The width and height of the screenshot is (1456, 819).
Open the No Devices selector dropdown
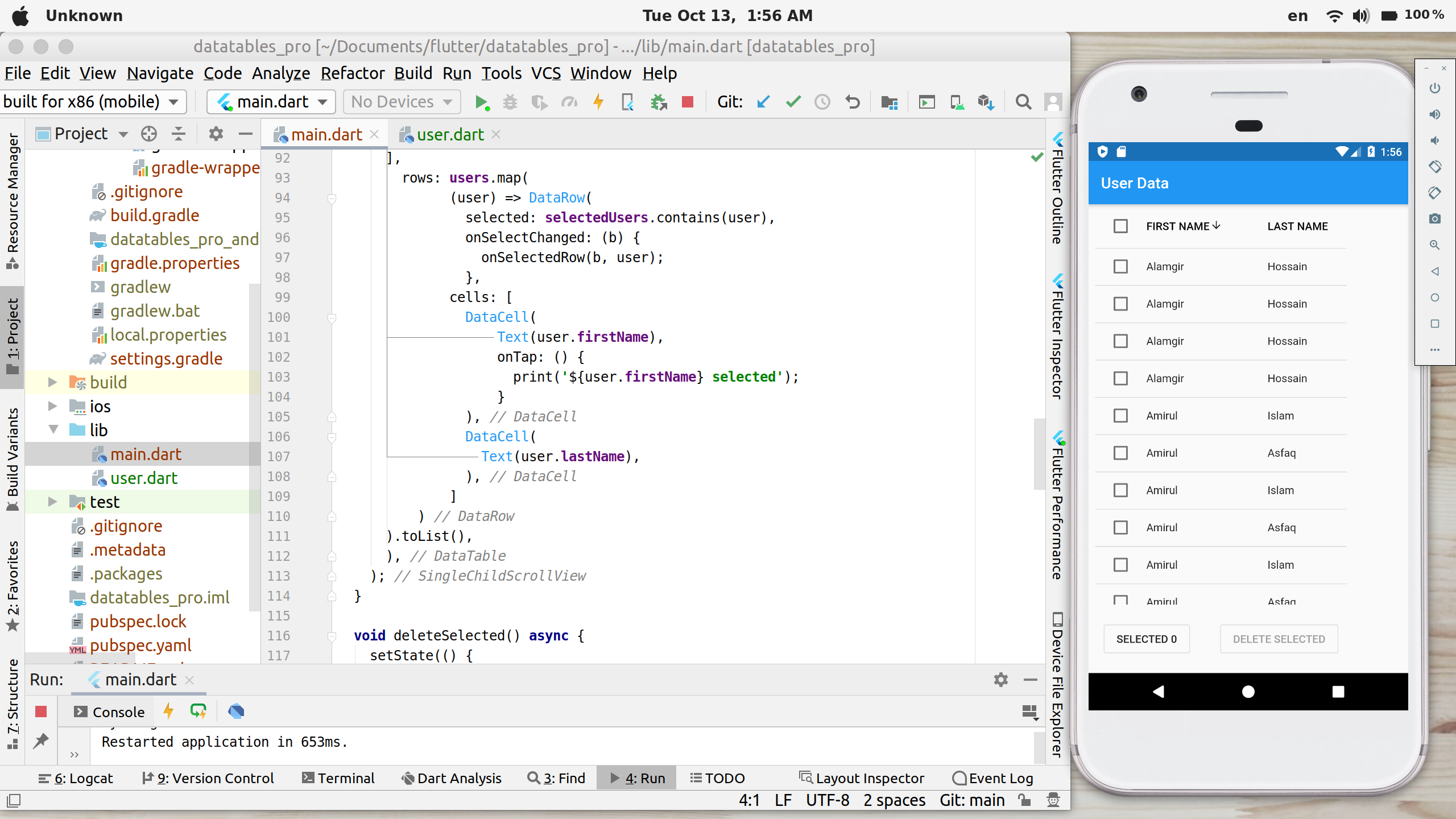tap(402, 102)
